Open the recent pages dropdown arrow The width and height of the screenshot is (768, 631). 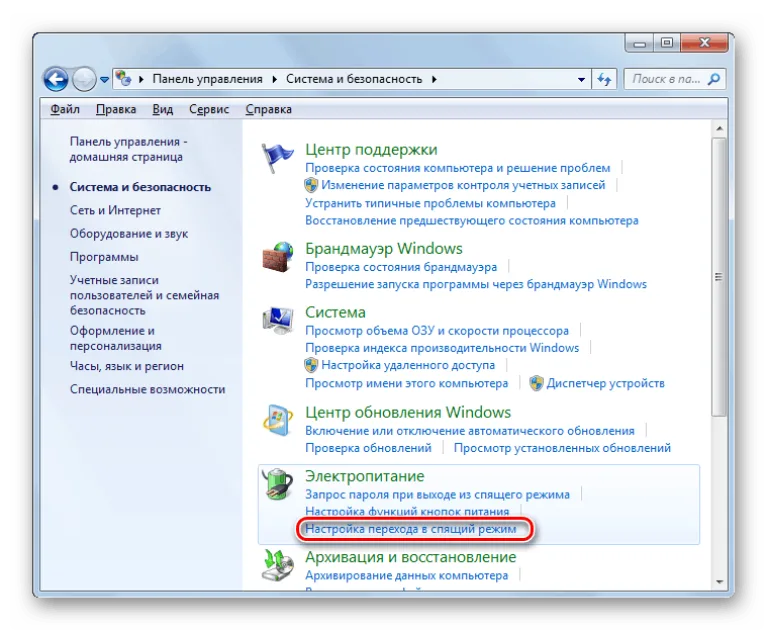coord(104,79)
